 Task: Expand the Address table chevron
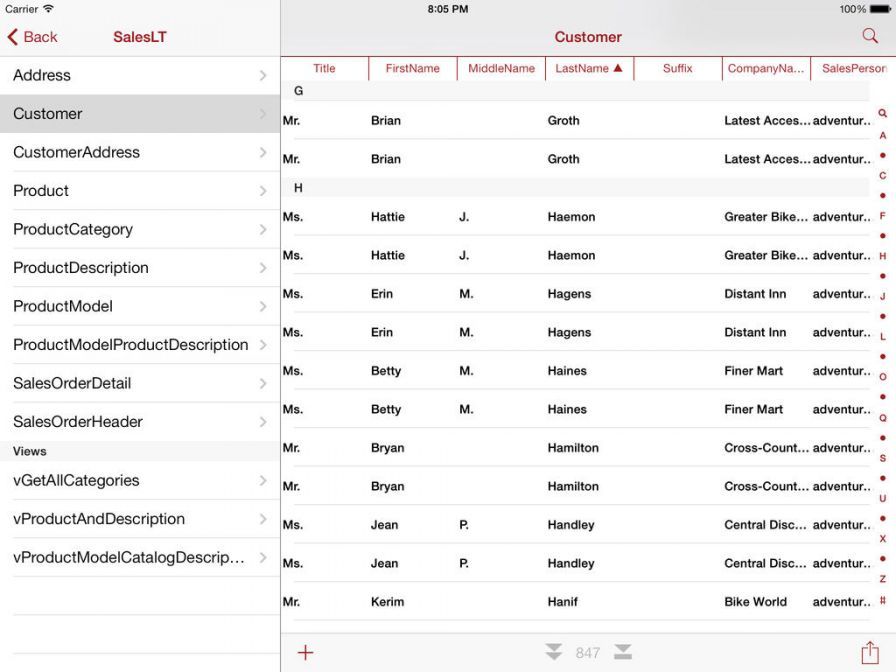(263, 75)
